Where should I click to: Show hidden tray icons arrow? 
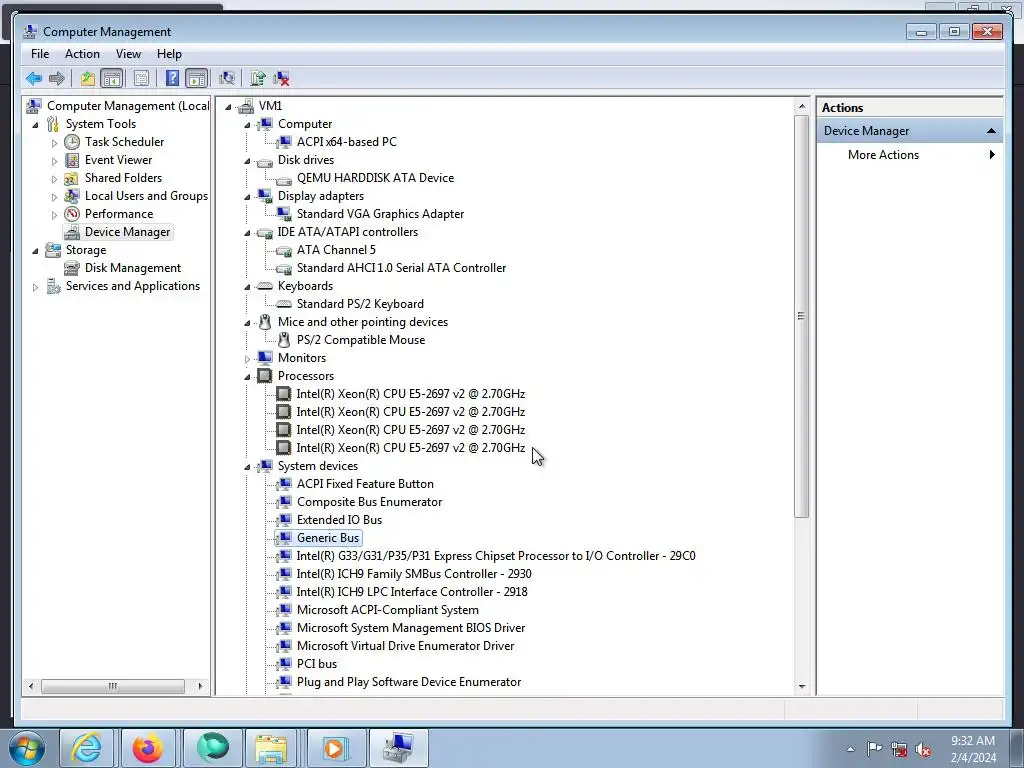(850, 750)
